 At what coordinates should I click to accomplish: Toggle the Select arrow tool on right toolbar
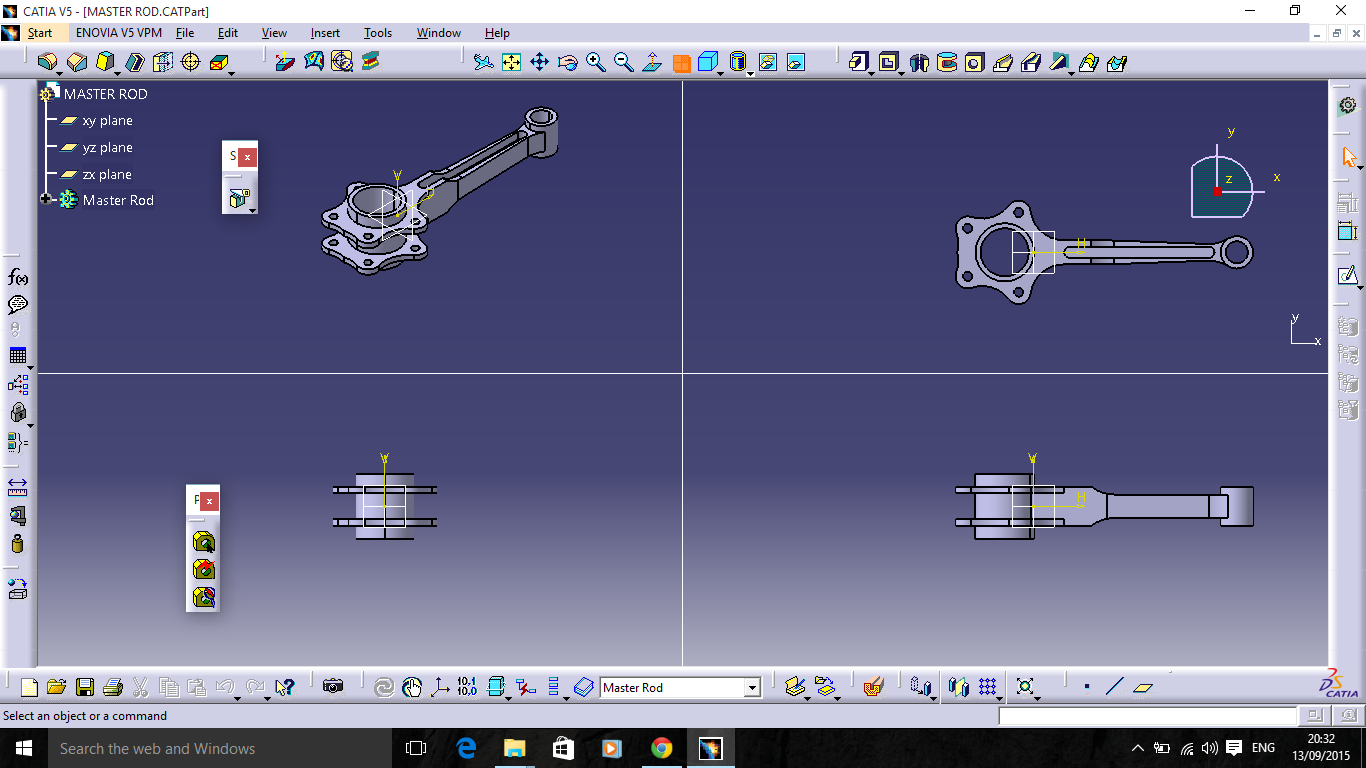pyautogui.click(x=1348, y=157)
